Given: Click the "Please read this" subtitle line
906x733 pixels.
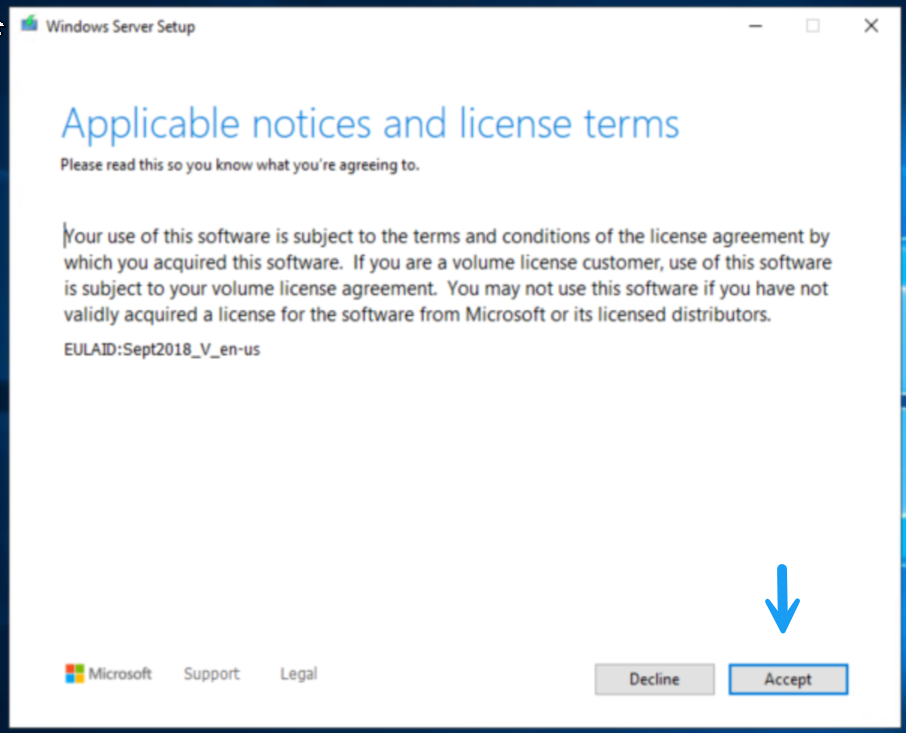Looking at the screenshot, I should tap(239, 165).
